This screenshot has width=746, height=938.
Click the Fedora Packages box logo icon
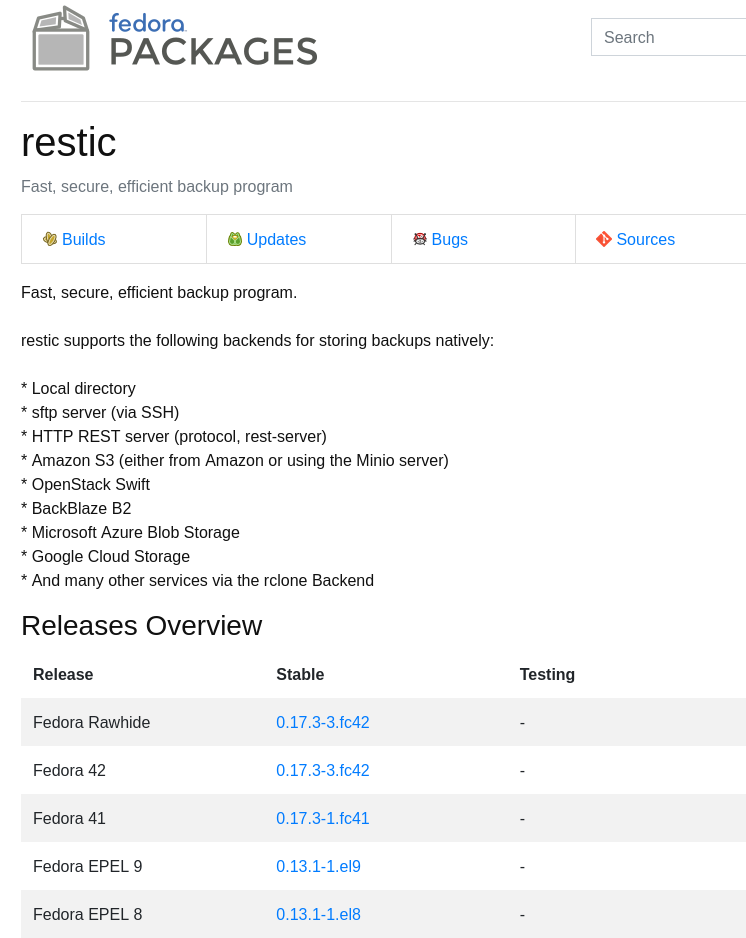point(61,39)
